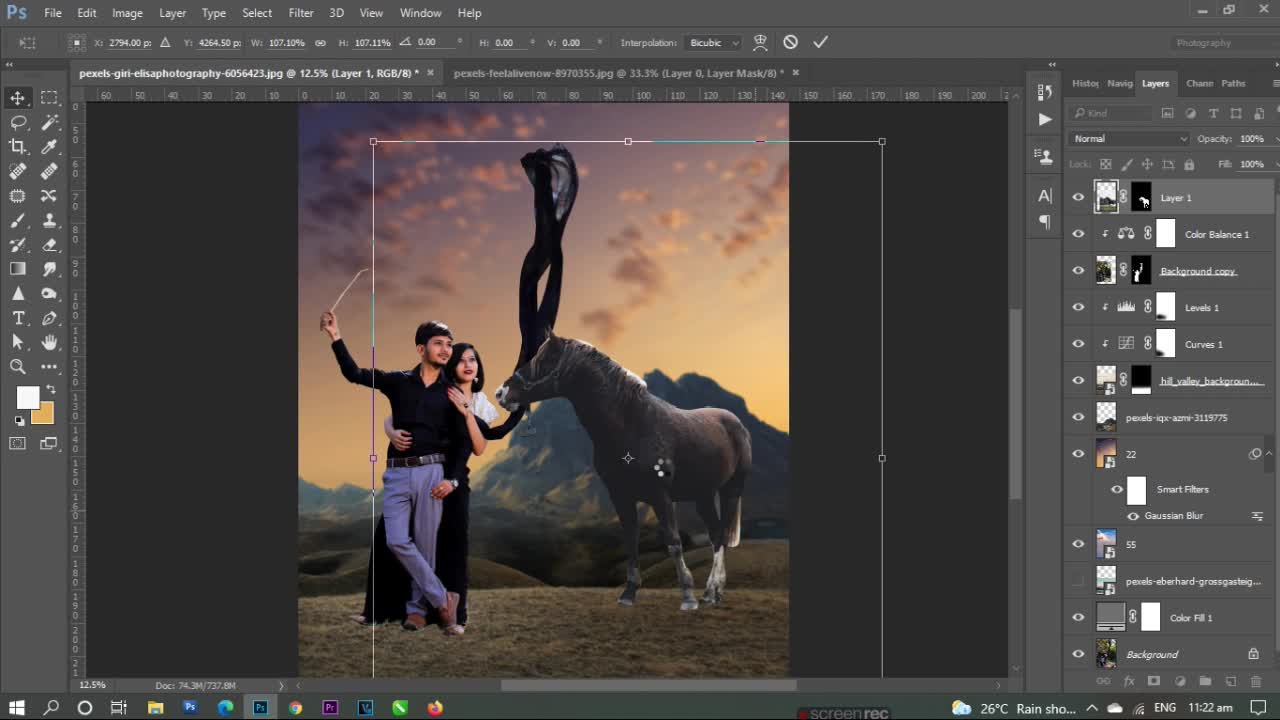This screenshot has width=1280, height=720.
Task: Select the Eraser tool
Action: pyautogui.click(x=49, y=245)
